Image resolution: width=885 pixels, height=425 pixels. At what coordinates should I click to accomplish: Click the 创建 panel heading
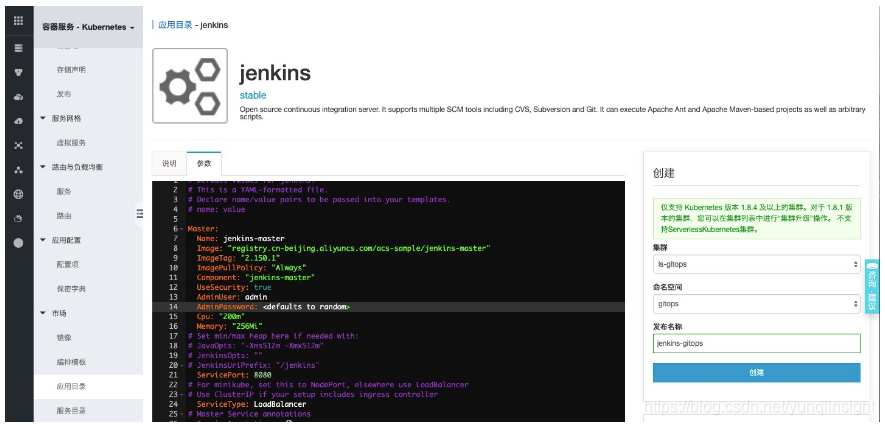pos(664,173)
